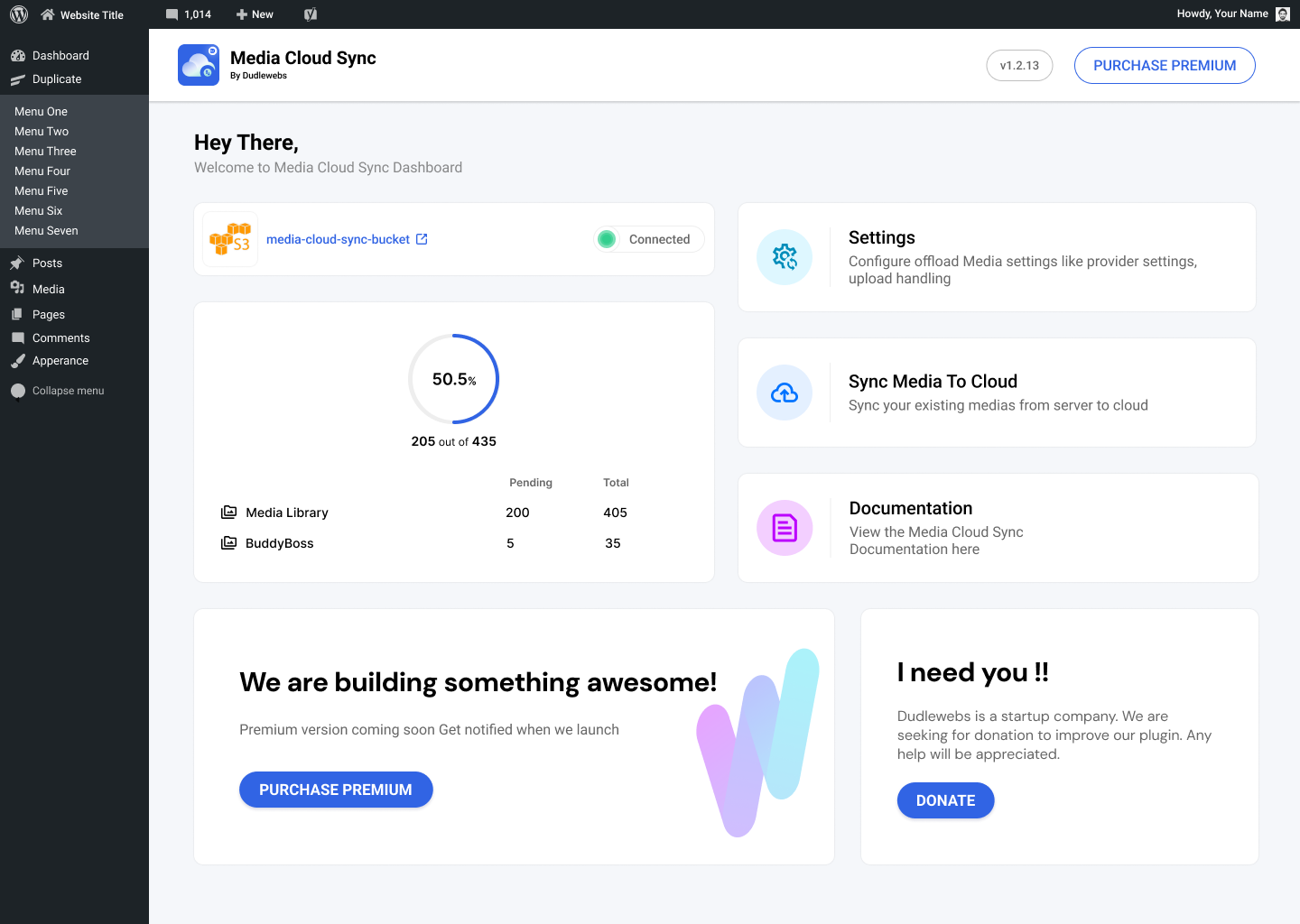Click the DONATE button
Viewport: 1300px width, 924px height.
[945, 800]
